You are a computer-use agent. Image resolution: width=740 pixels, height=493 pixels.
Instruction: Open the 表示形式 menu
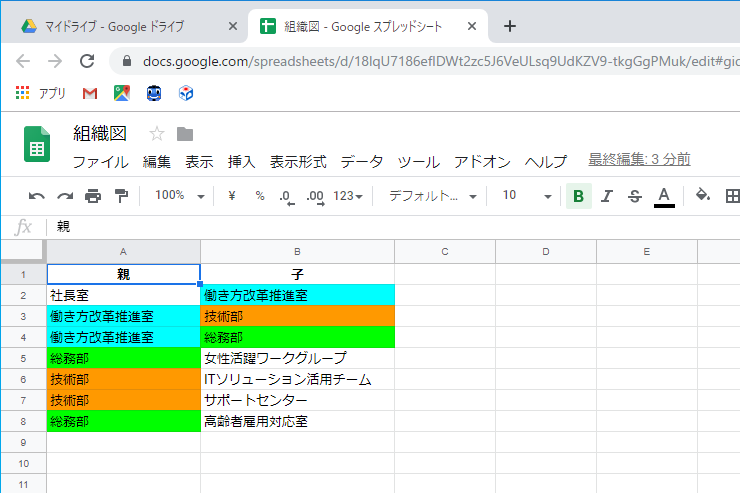tap(298, 162)
